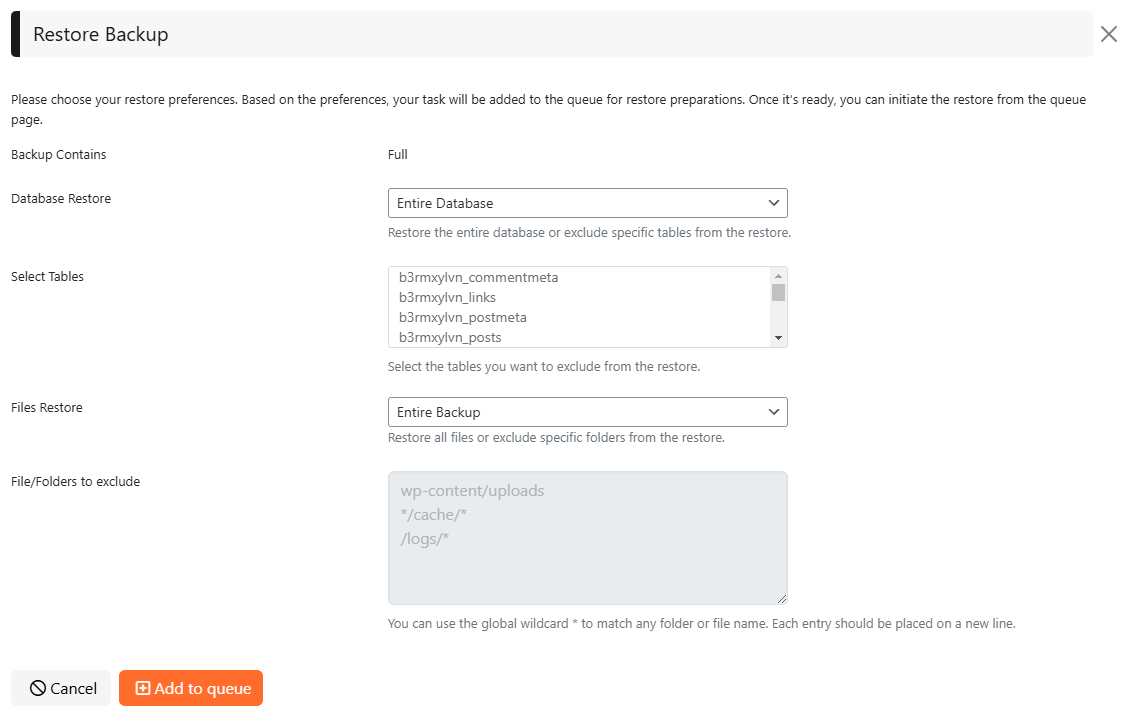Click the resize grip of the exclude textarea
This screenshot has height=719, width=1126.
pyautogui.click(x=781, y=598)
